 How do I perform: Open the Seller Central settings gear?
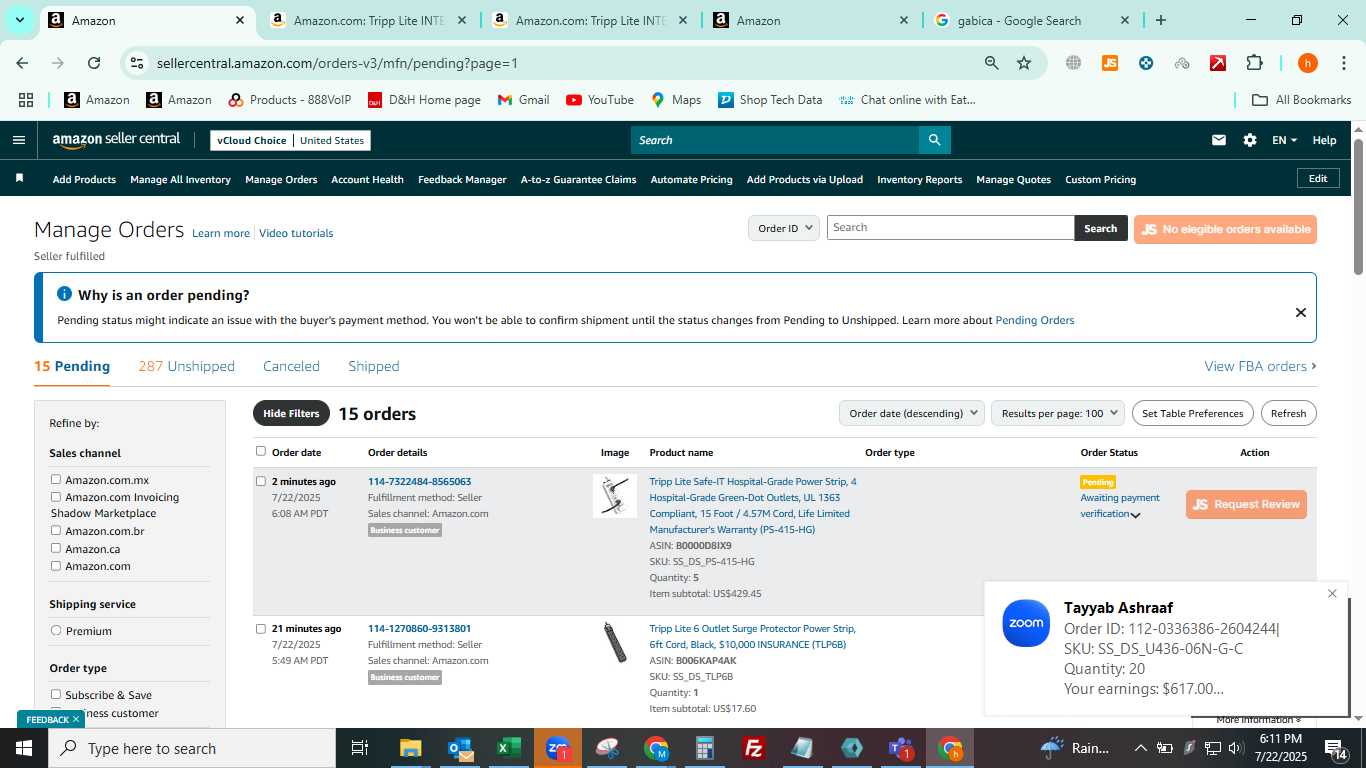pyautogui.click(x=1250, y=140)
